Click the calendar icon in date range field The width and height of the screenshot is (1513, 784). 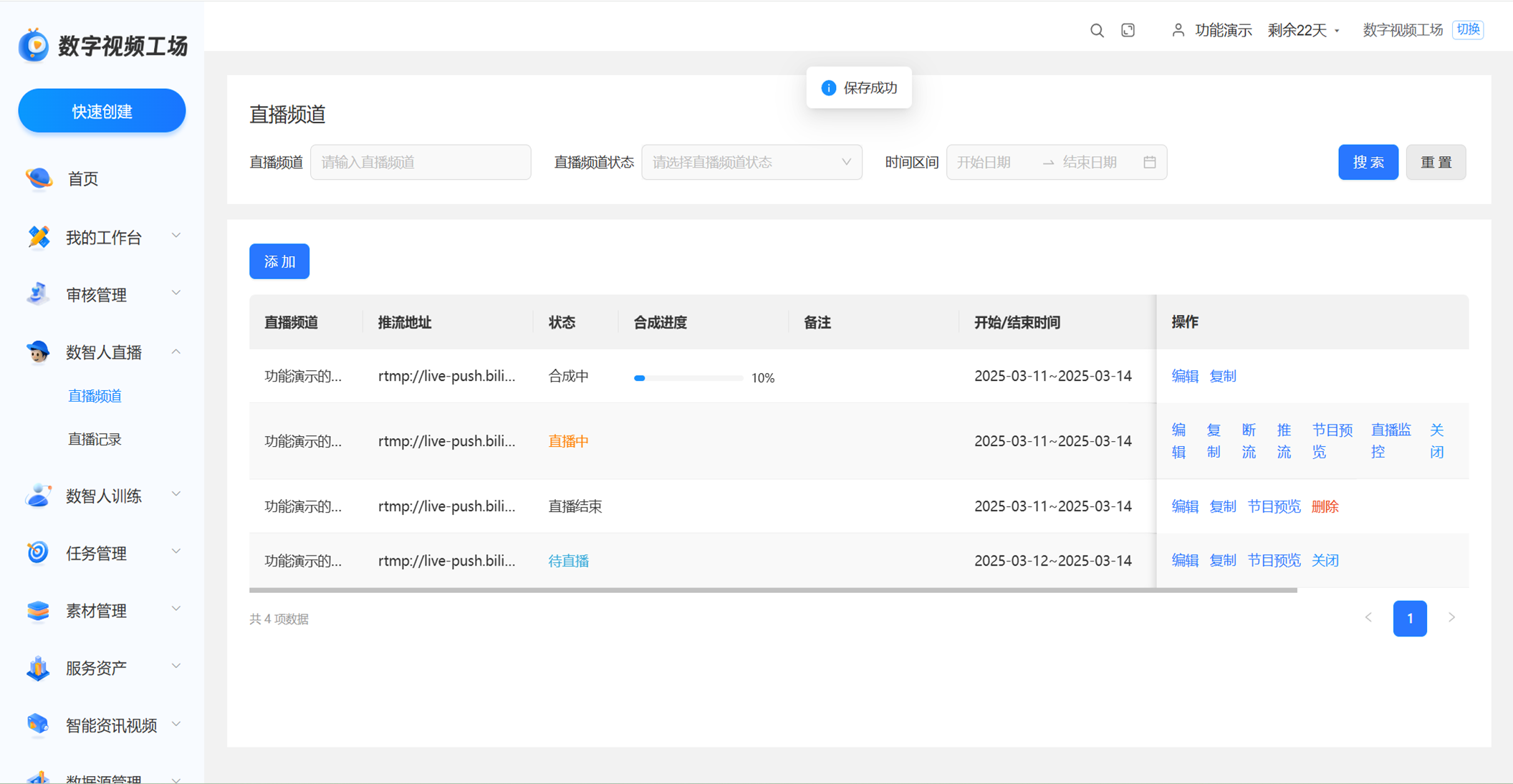[x=1150, y=163]
